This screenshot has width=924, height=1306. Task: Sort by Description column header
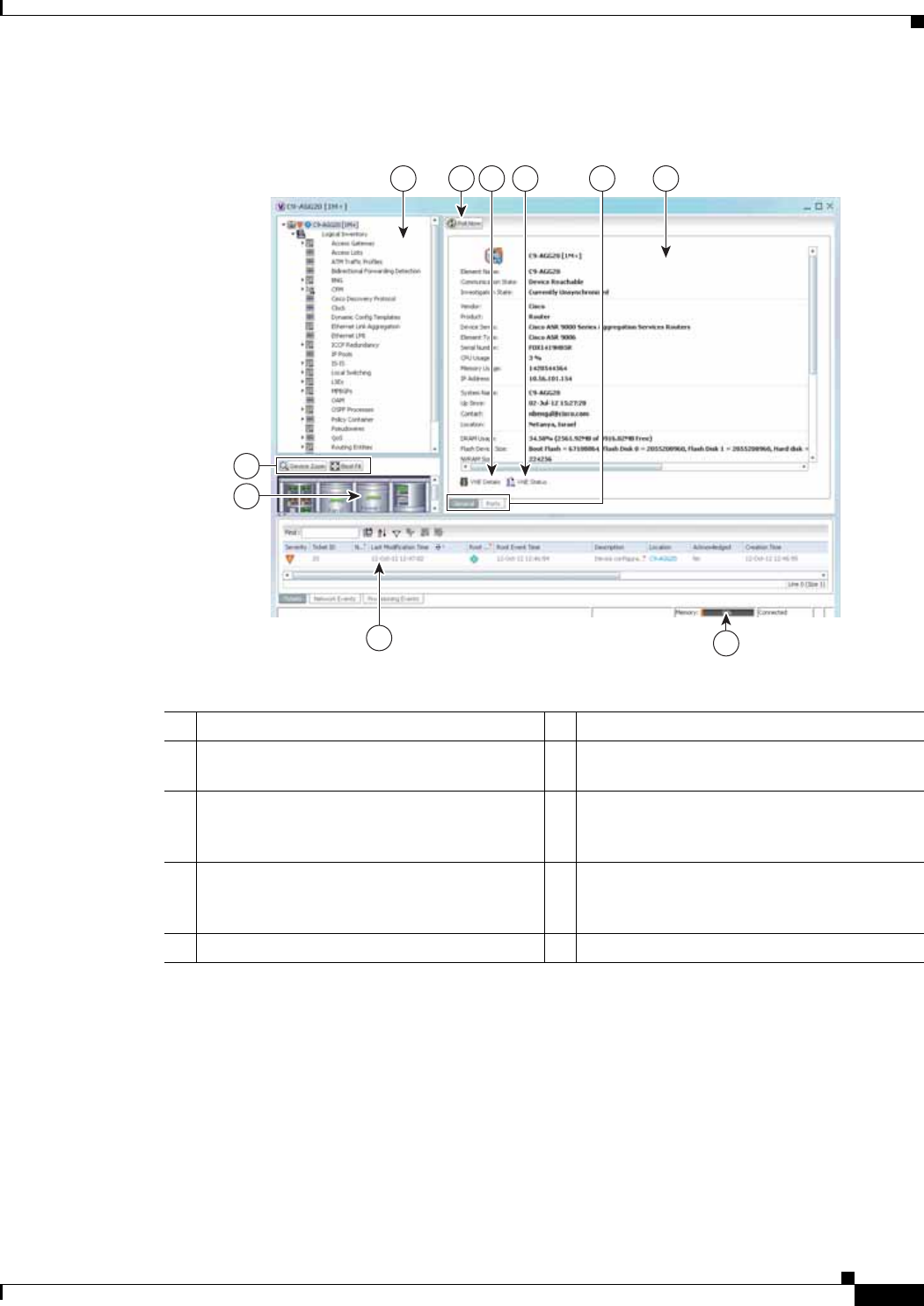click(x=619, y=547)
